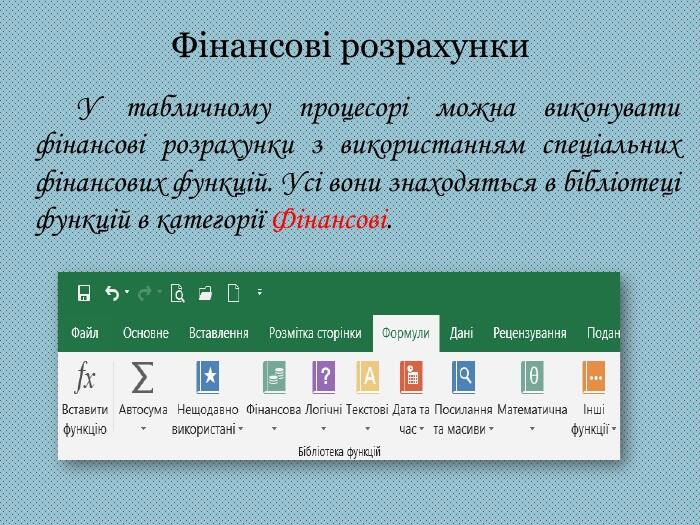Image resolution: width=700 pixels, height=525 pixels.
Task: Click the Save floppy disk icon
Action: coord(84,293)
